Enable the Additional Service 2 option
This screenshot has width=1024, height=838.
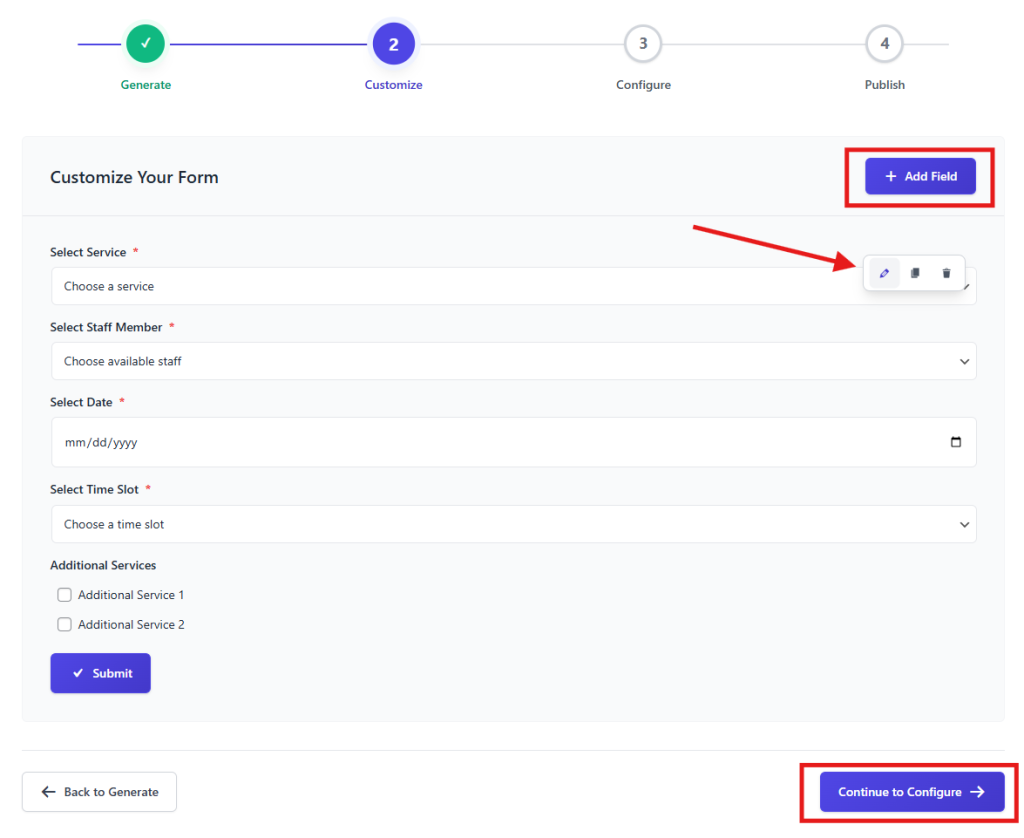coord(64,624)
